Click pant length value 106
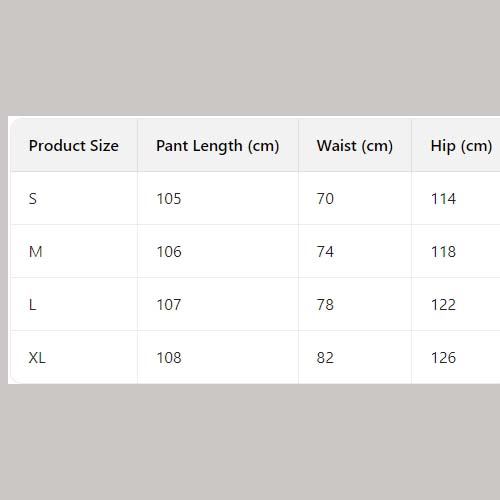 coord(169,252)
